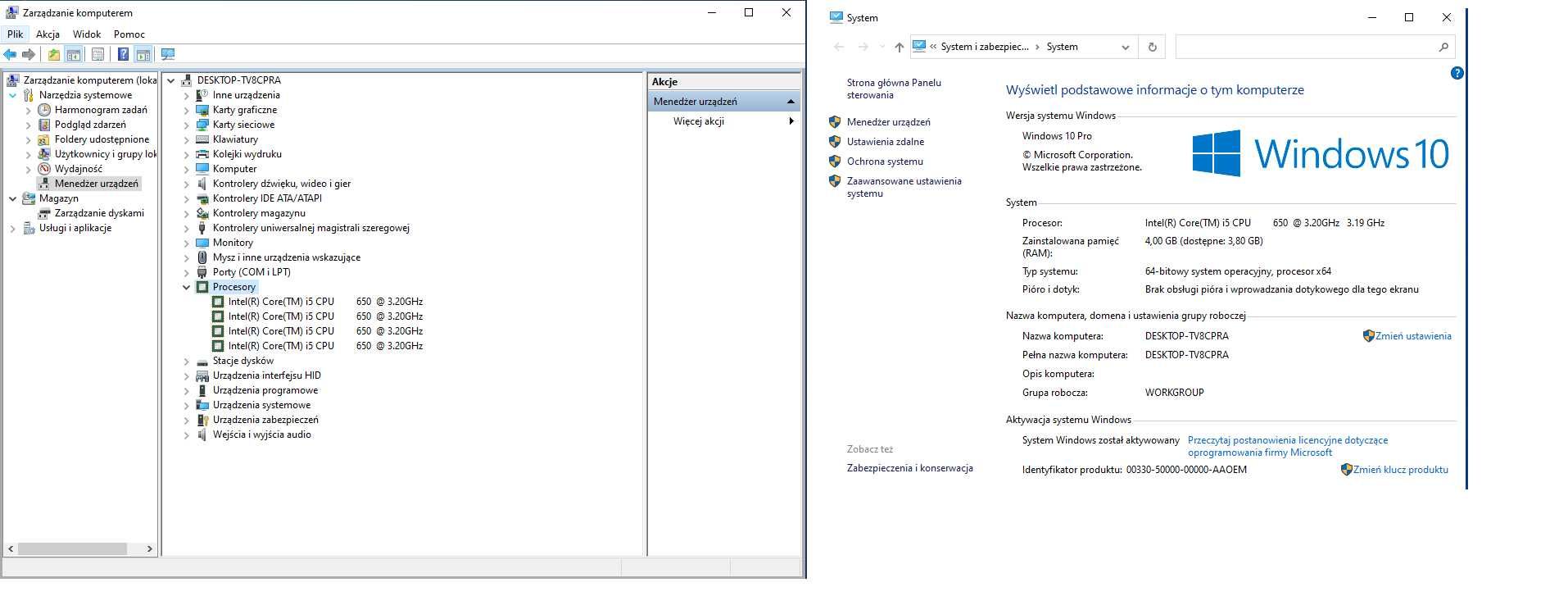
Task: Click the Wydajność performance icon
Action: pyautogui.click(x=44, y=169)
